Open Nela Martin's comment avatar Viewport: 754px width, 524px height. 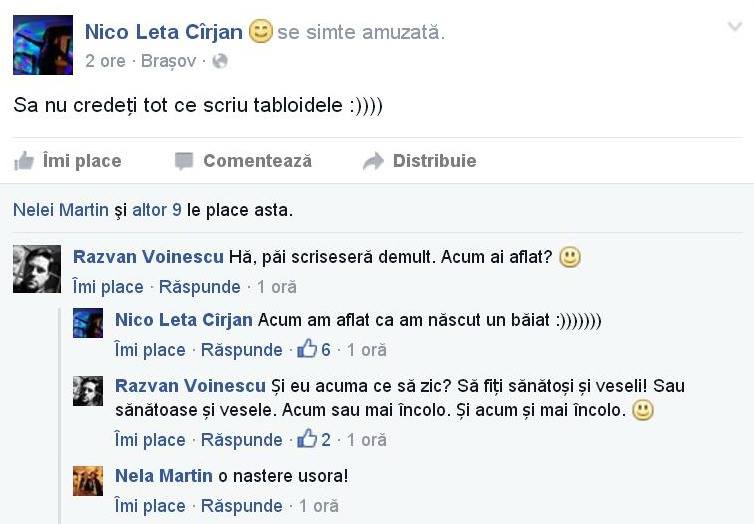coord(88,481)
